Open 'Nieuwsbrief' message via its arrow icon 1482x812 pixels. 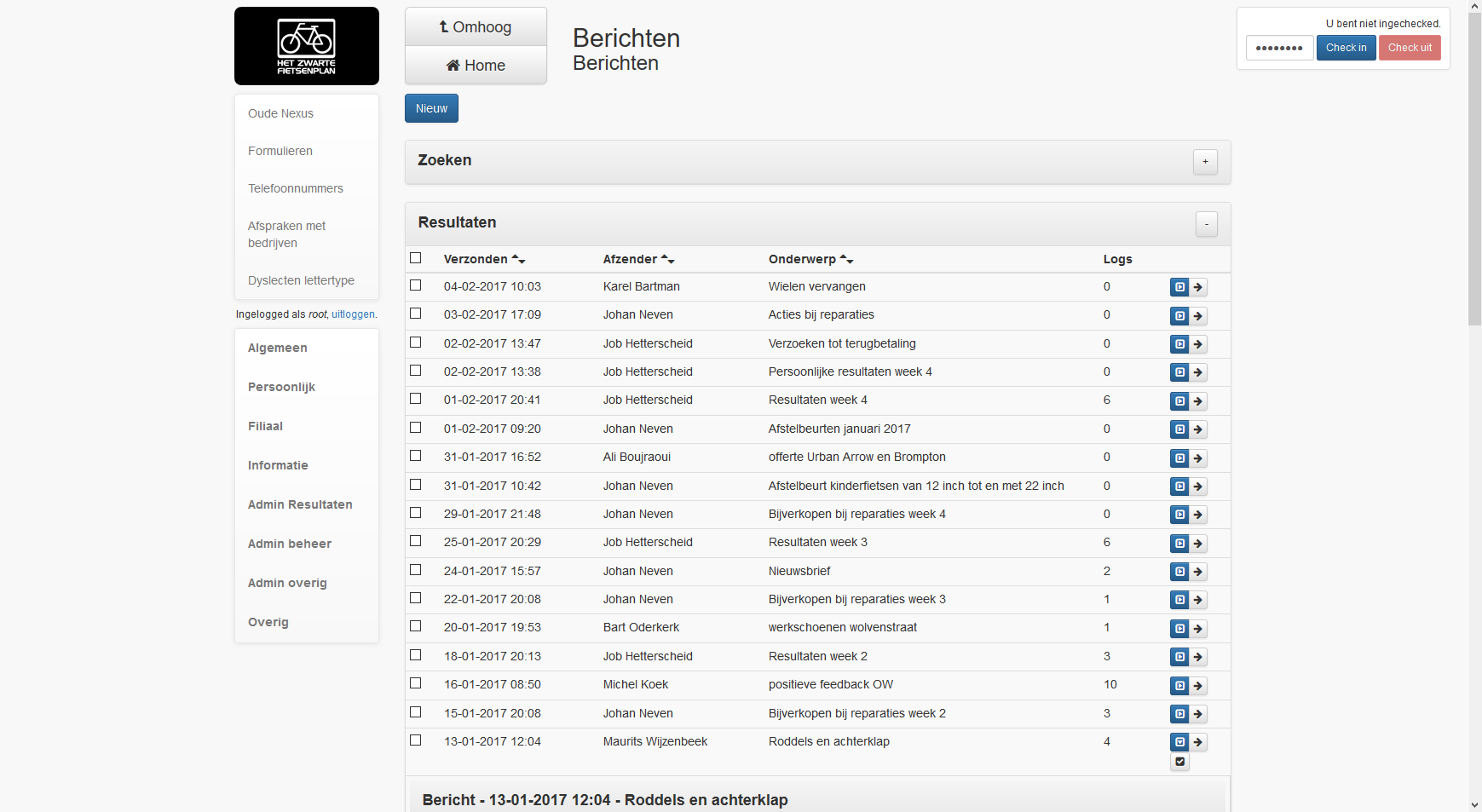tap(1198, 572)
